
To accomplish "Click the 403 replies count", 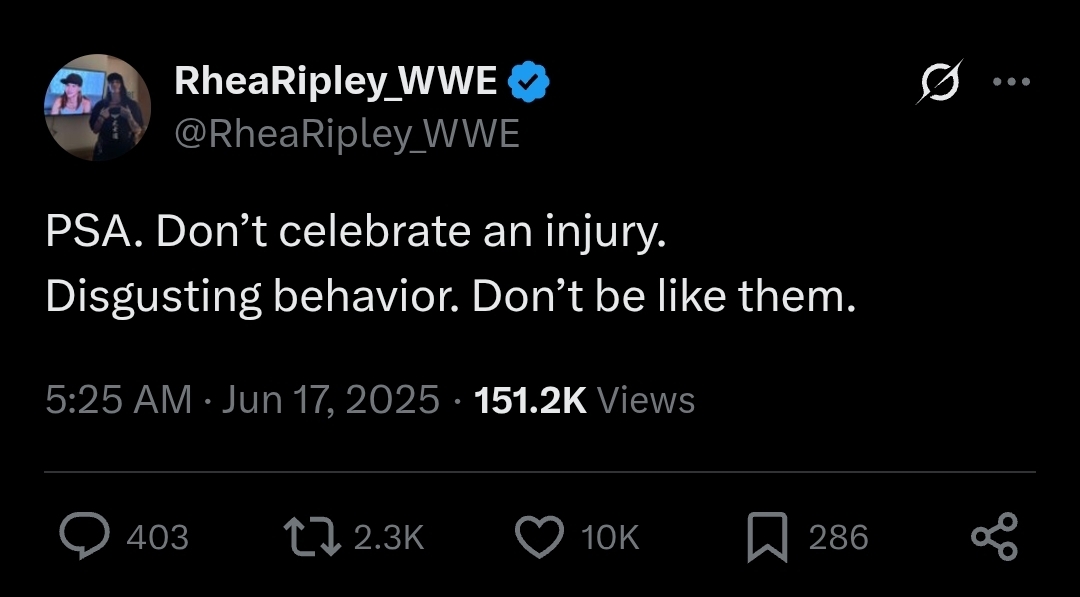I will tap(157, 538).
